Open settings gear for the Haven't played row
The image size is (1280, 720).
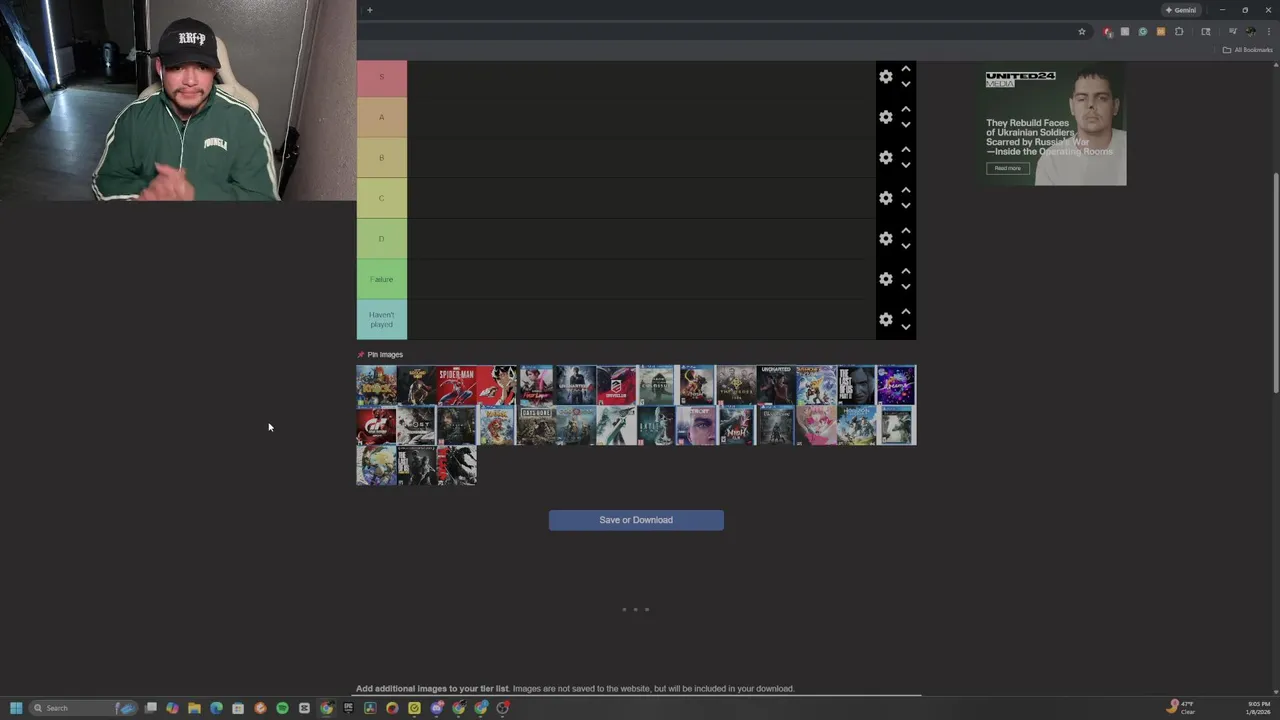[886, 319]
